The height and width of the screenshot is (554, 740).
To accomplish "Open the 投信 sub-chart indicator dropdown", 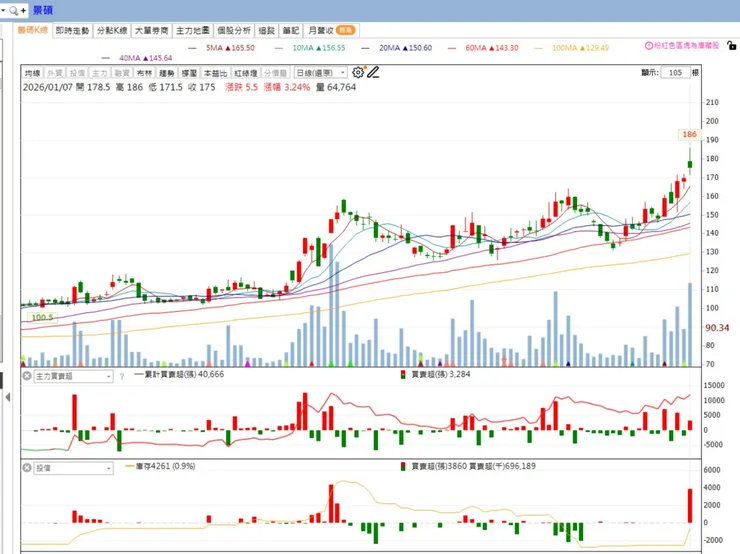I will pos(73,468).
